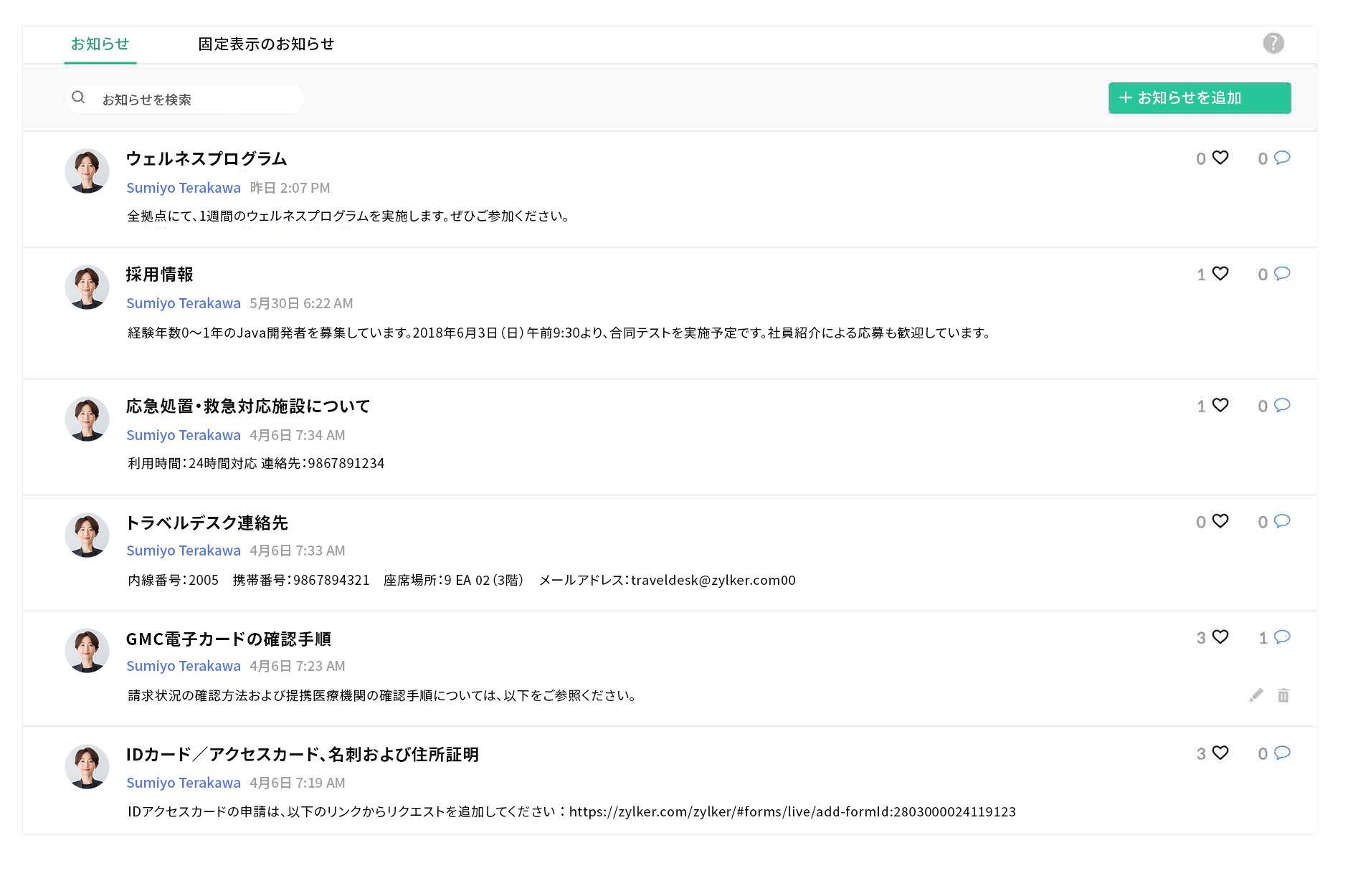The image size is (1348, 896).
Task: Open comments on トラベルデスク連絡先
Action: tap(1282, 522)
